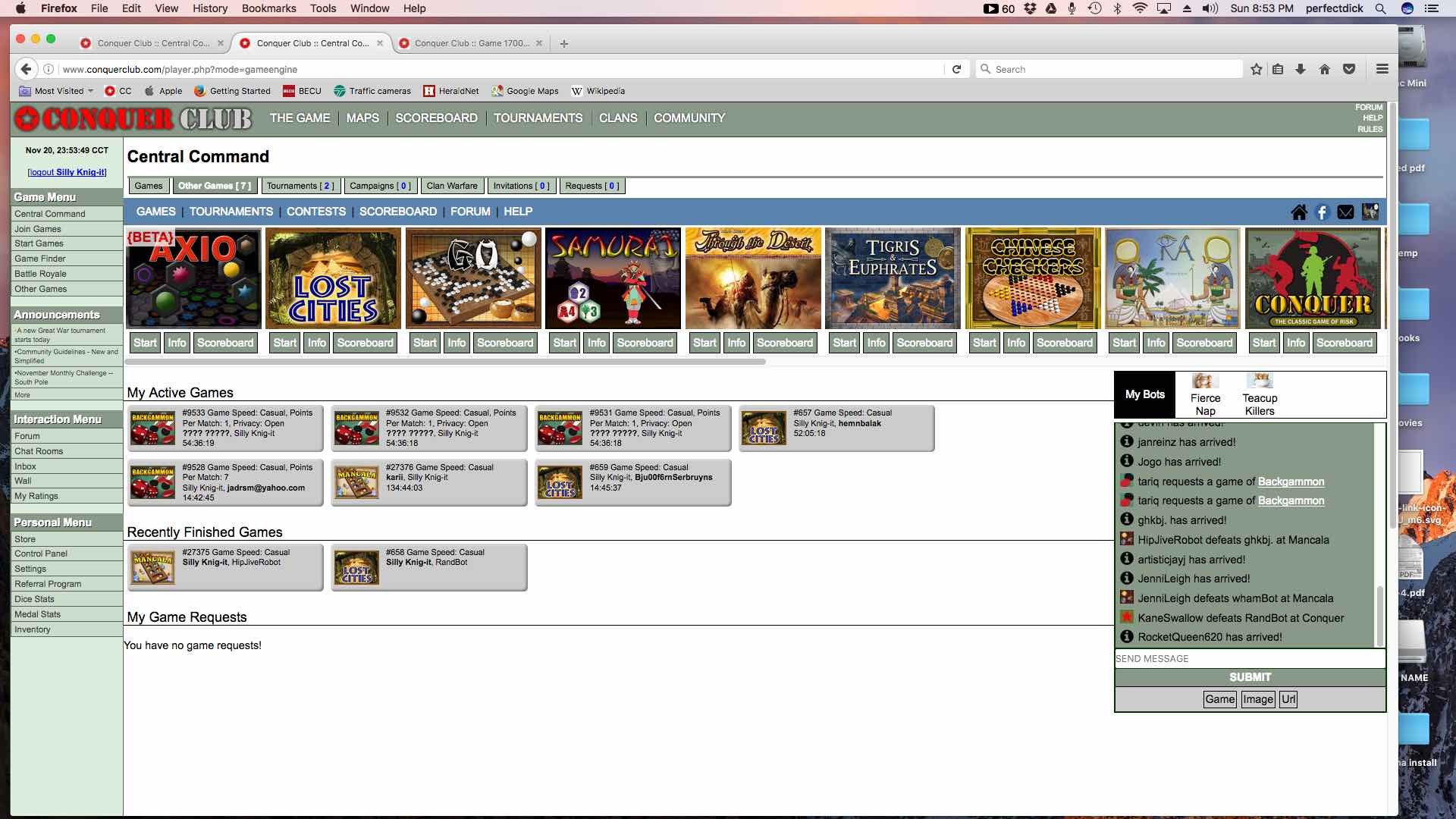Viewport: 1456px width, 819px height.
Task: Open Join Games in Game Menu
Action: [67, 229]
